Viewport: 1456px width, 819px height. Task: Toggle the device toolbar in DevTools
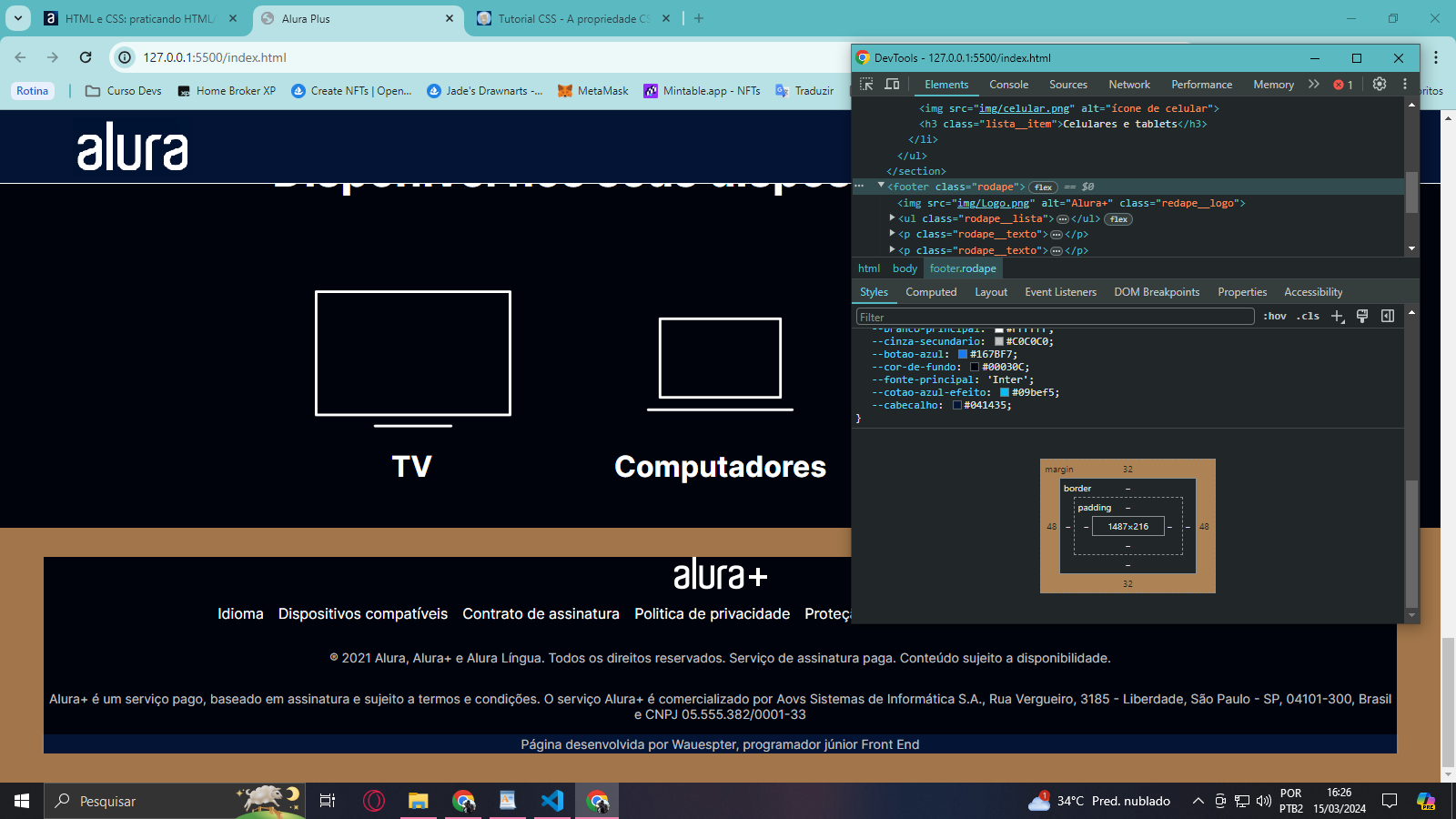point(892,84)
